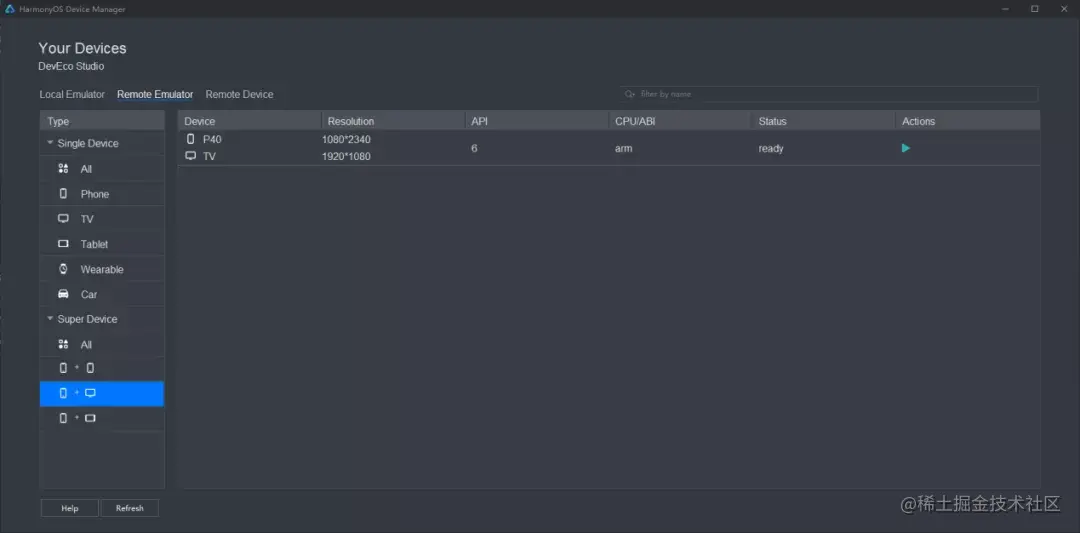Click the search magnifier icon

[629, 94]
